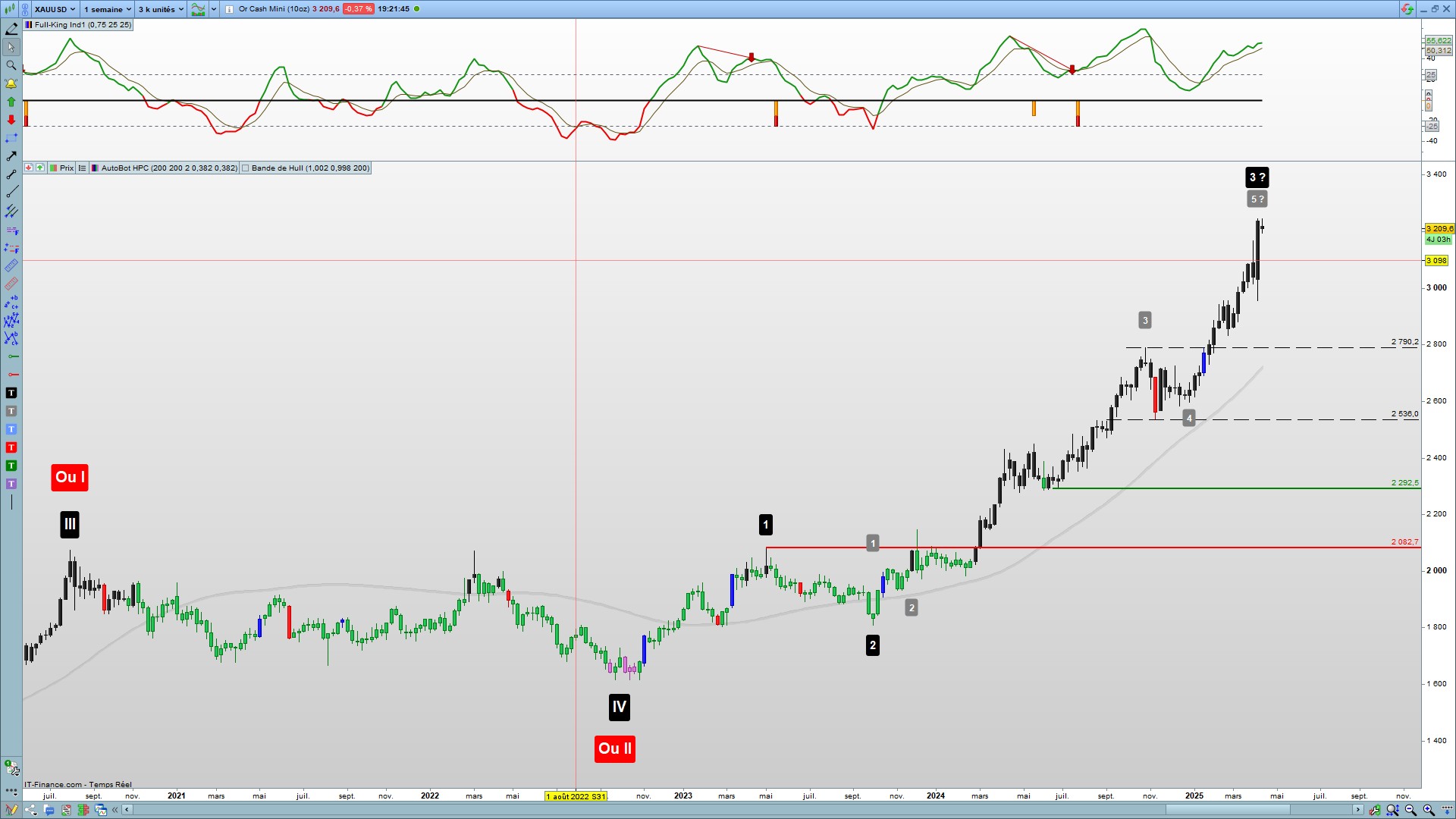
Task: Click the -0,37 % change badge
Action: point(358,9)
